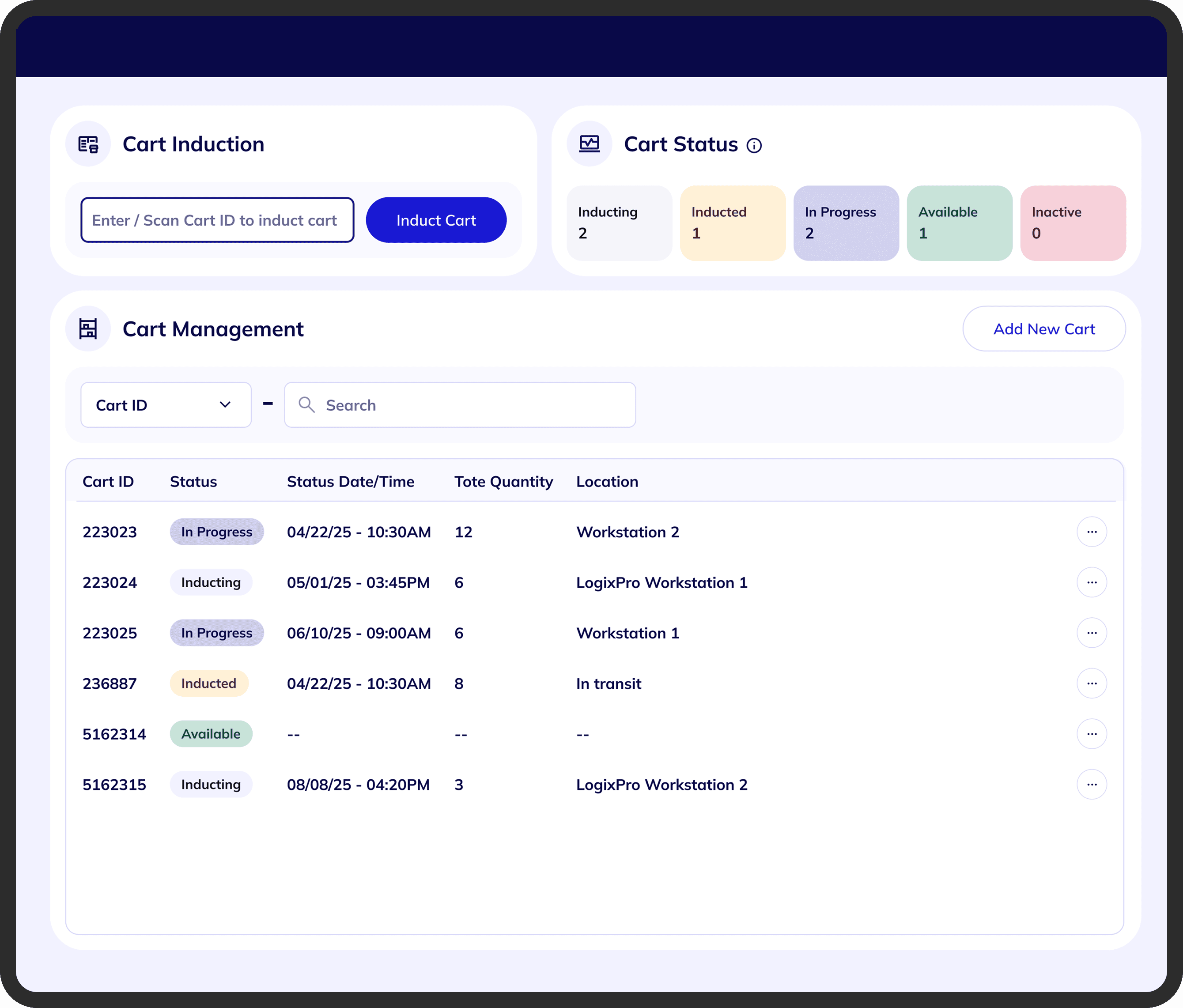Click the In transit location
Image resolution: width=1183 pixels, height=1008 pixels.
coord(609,684)
